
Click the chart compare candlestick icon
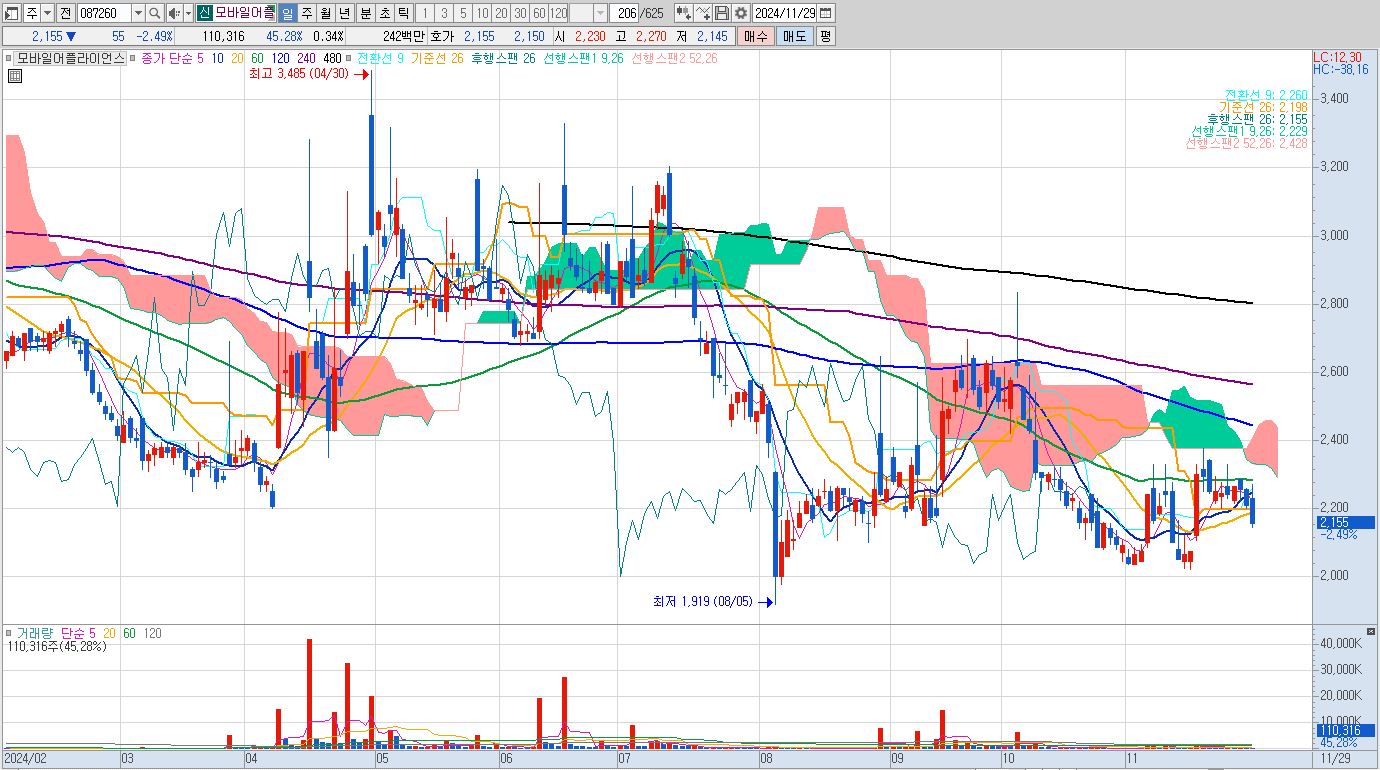point(684,13)
